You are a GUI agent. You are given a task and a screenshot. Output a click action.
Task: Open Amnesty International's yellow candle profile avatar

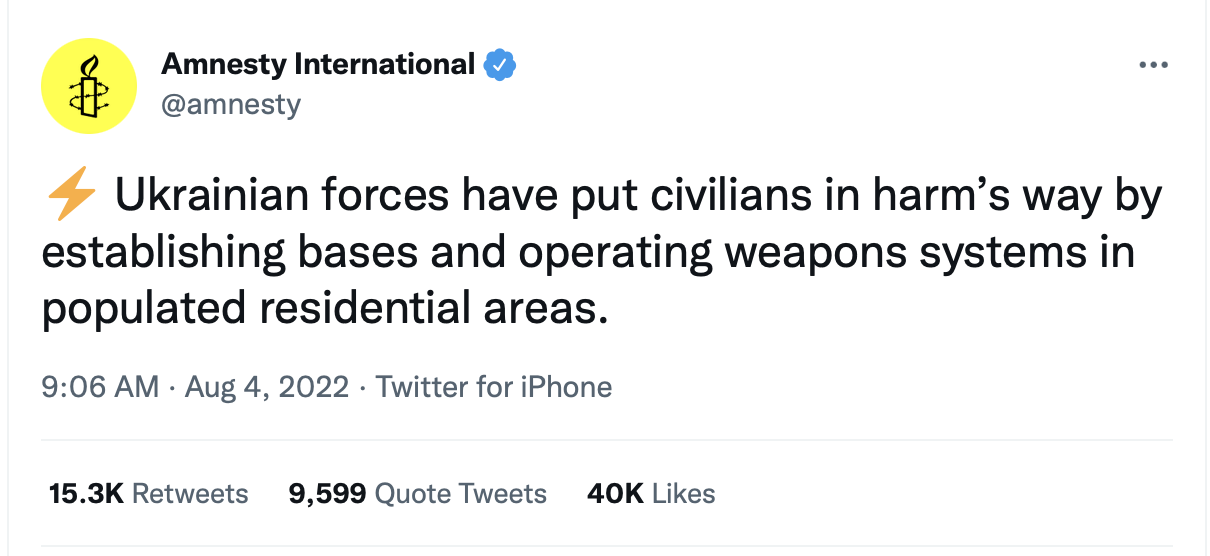pyautogui.click(x=88, y=87)
